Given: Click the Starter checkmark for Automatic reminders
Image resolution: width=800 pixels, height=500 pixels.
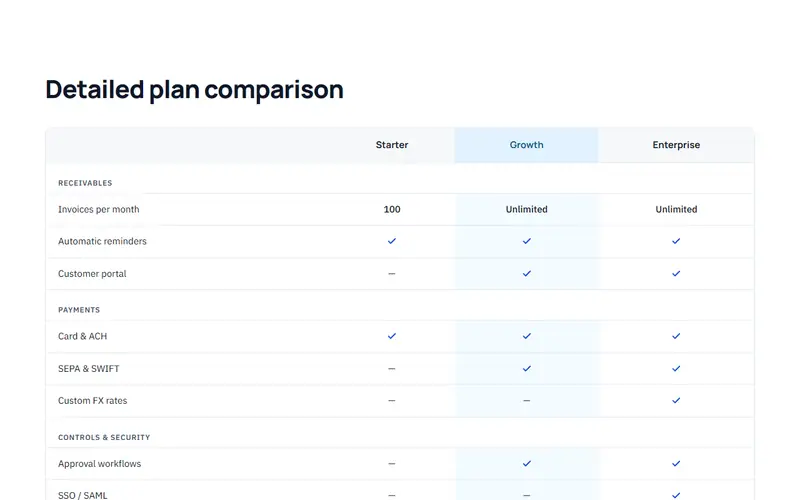Looking at the screenshot, I should pyautogui.click(x=391, y=241).
